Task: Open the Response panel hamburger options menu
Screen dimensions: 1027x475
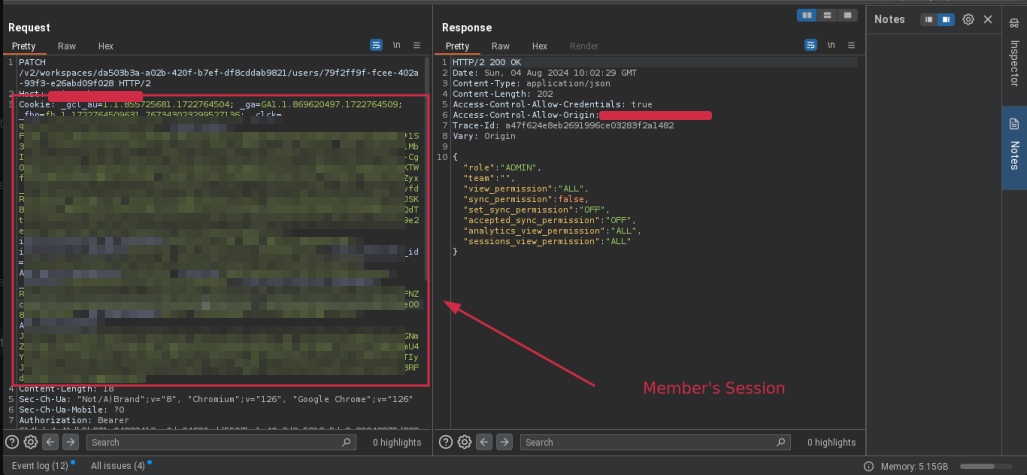Action: point(850,46)
